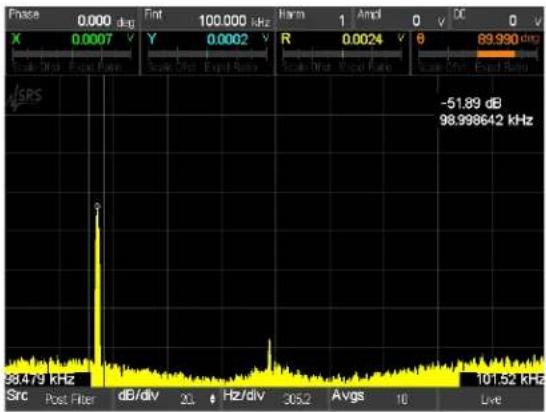Click the orange theta bar graph
Viewport: 546px width, 412px height.
point(478,54)
